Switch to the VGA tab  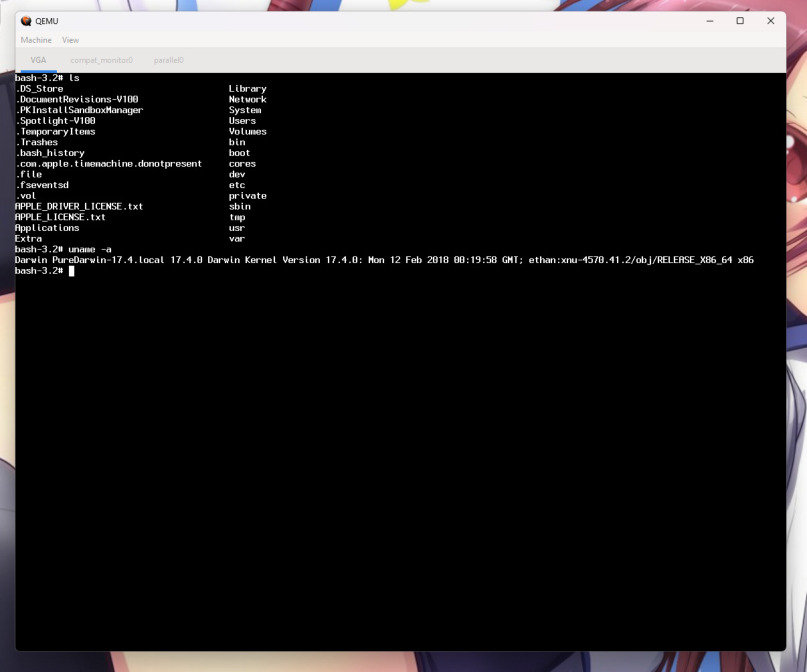point(38,60)
